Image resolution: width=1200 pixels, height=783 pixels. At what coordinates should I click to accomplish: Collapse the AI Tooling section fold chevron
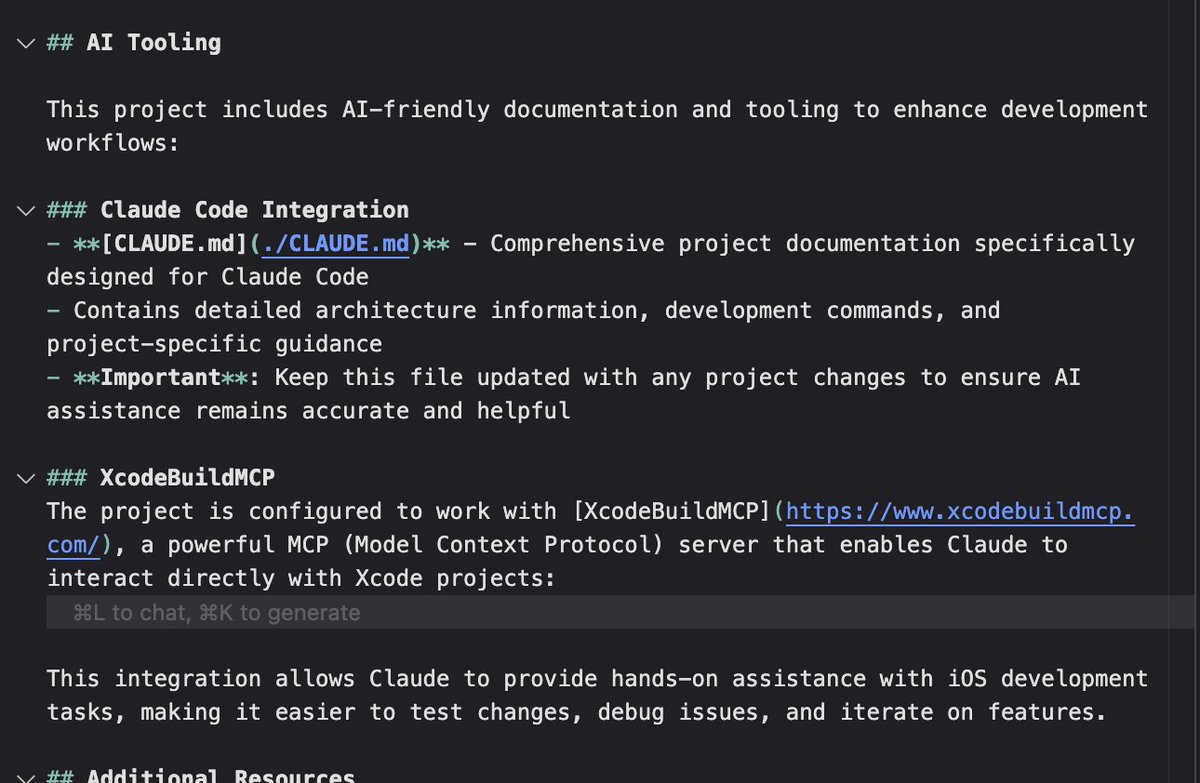[x=25, y=43]
